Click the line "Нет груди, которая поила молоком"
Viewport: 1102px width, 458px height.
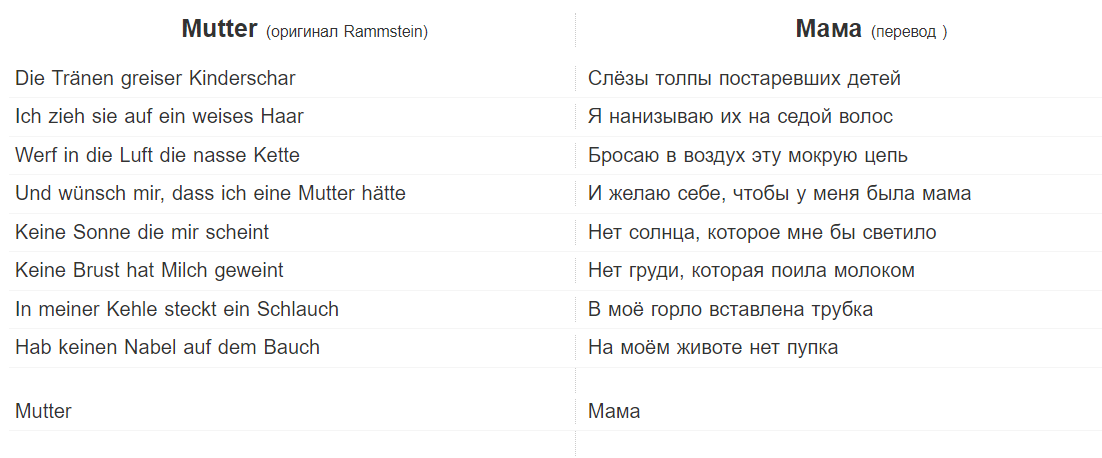click(751, 270)
